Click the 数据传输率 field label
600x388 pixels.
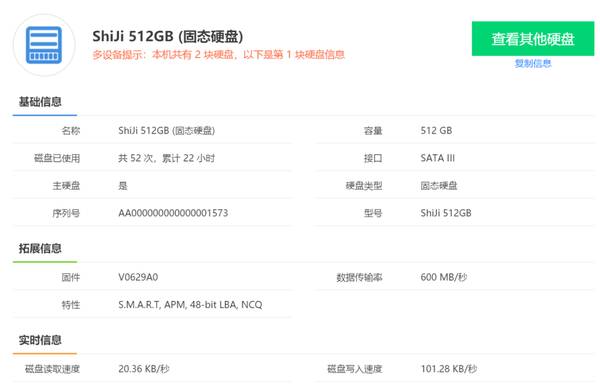pyautogui.click(x=359, y=277)
